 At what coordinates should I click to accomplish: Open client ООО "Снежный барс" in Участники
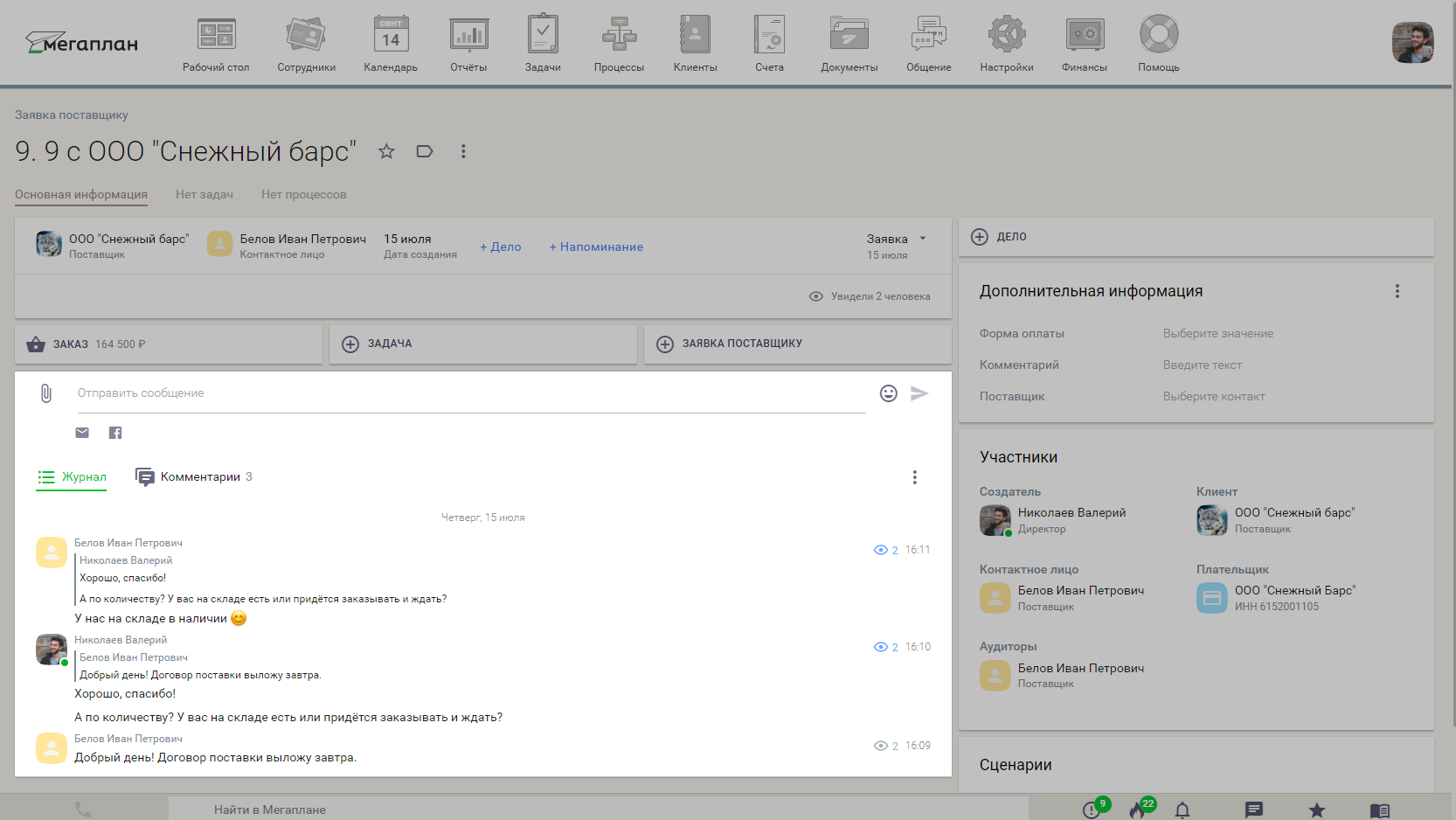point(1294,513)
